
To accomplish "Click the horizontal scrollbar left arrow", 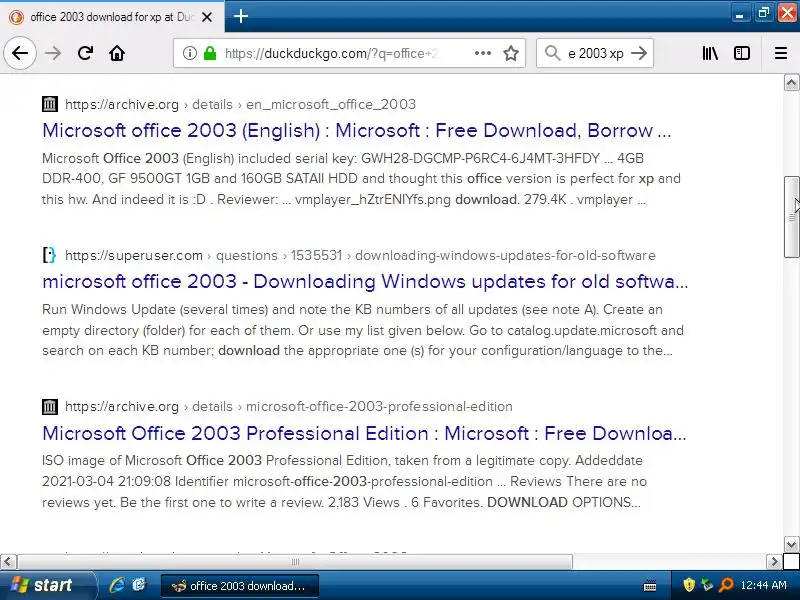I will tap(8, 562).
